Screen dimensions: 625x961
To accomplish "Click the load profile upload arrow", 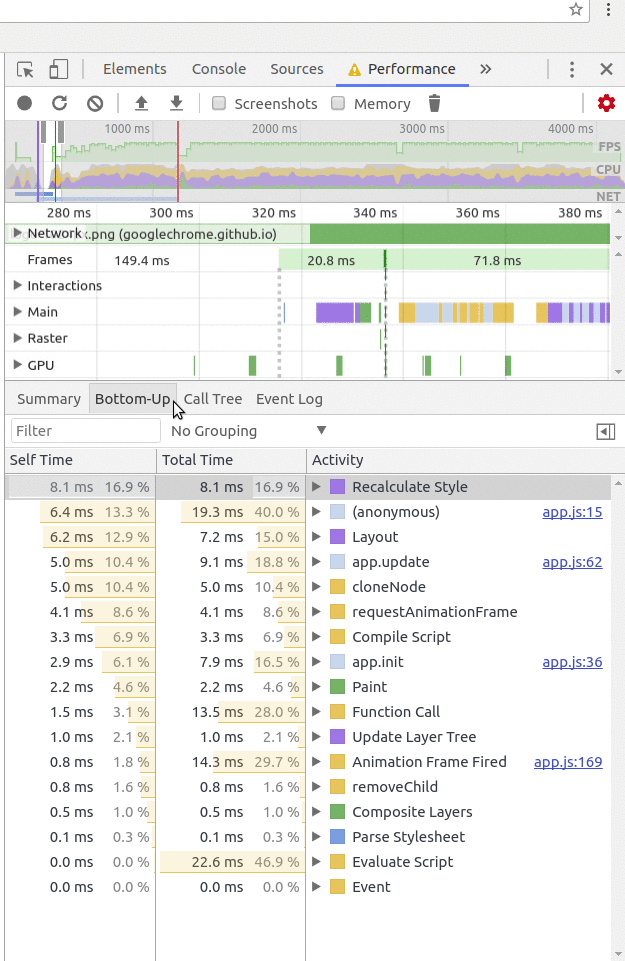I will tap(141, 103).
